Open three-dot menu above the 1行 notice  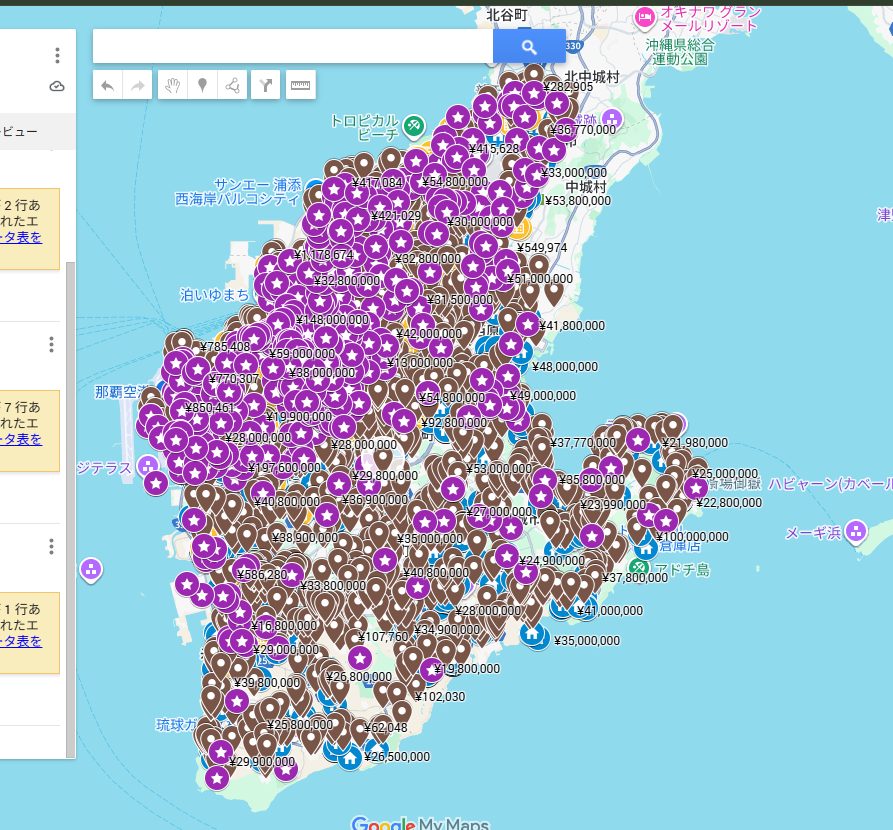(51, 547)
